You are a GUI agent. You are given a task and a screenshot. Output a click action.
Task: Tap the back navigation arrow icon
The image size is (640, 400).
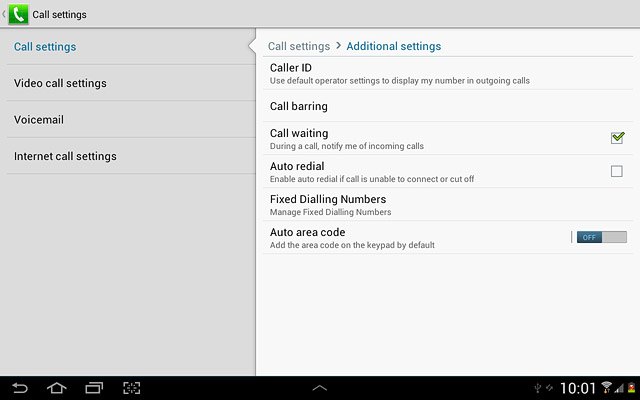pyautogui.click(x=20, y=388)
